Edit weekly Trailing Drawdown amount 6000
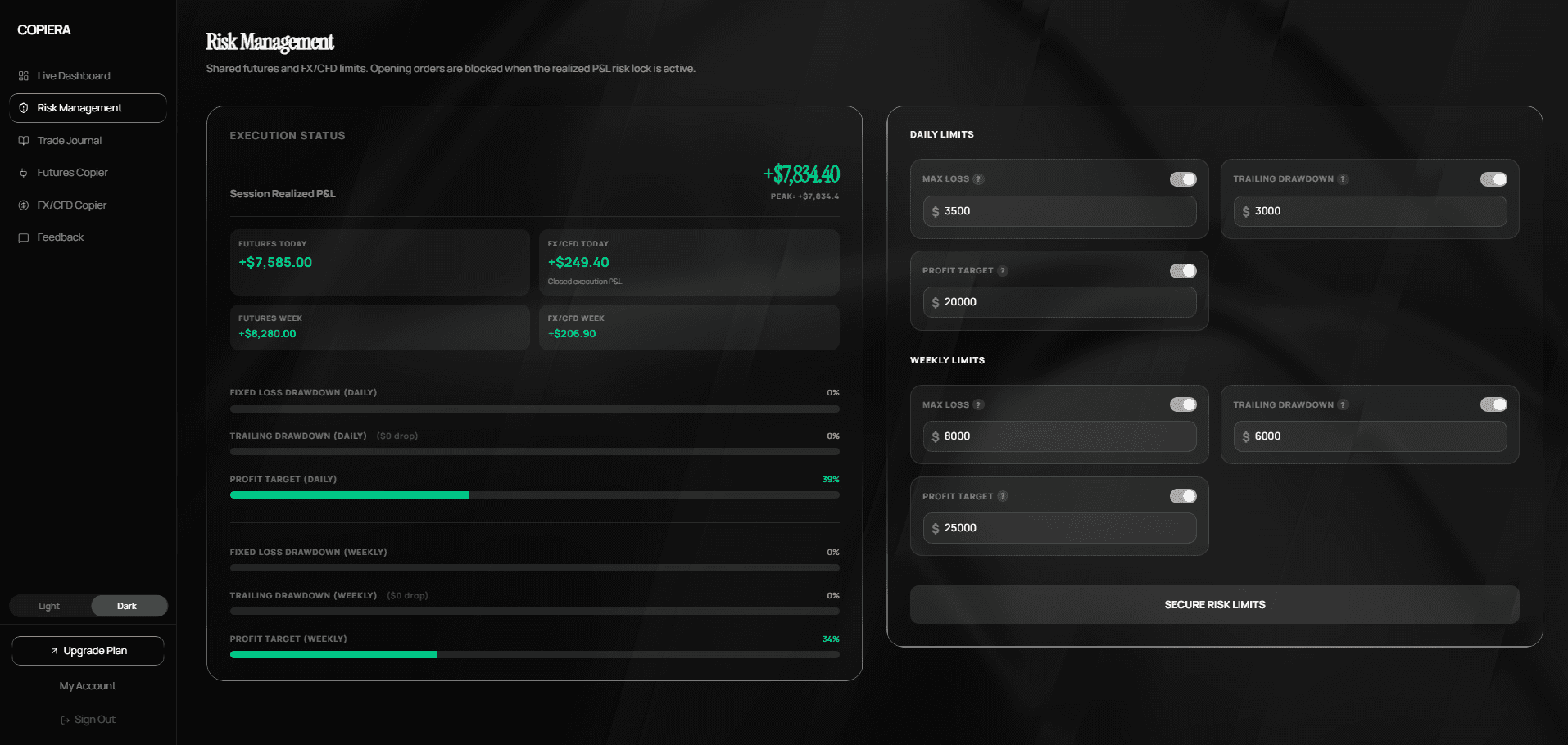Image resolution: width=1568 pixels, height=745 pixels. point(1370,436)
